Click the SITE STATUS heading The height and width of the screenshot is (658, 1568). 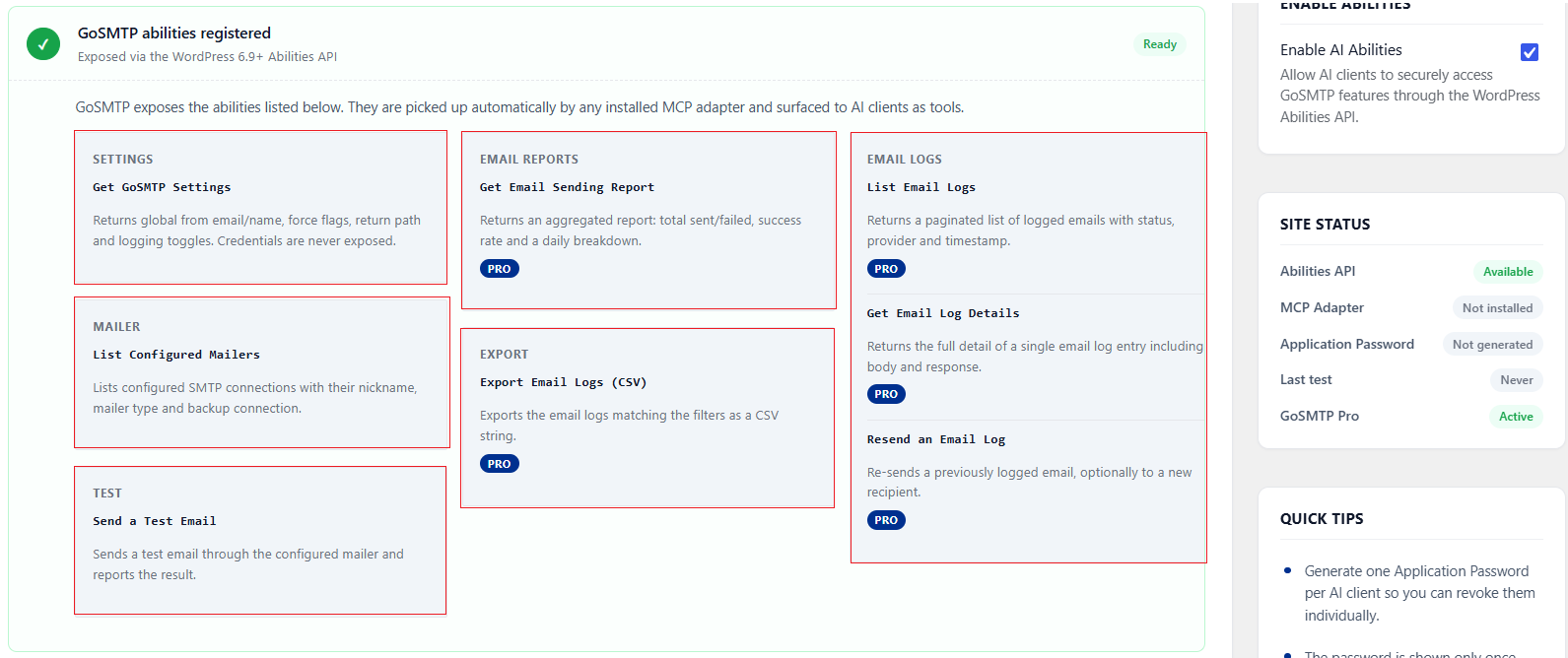(x=1325, y=225)
